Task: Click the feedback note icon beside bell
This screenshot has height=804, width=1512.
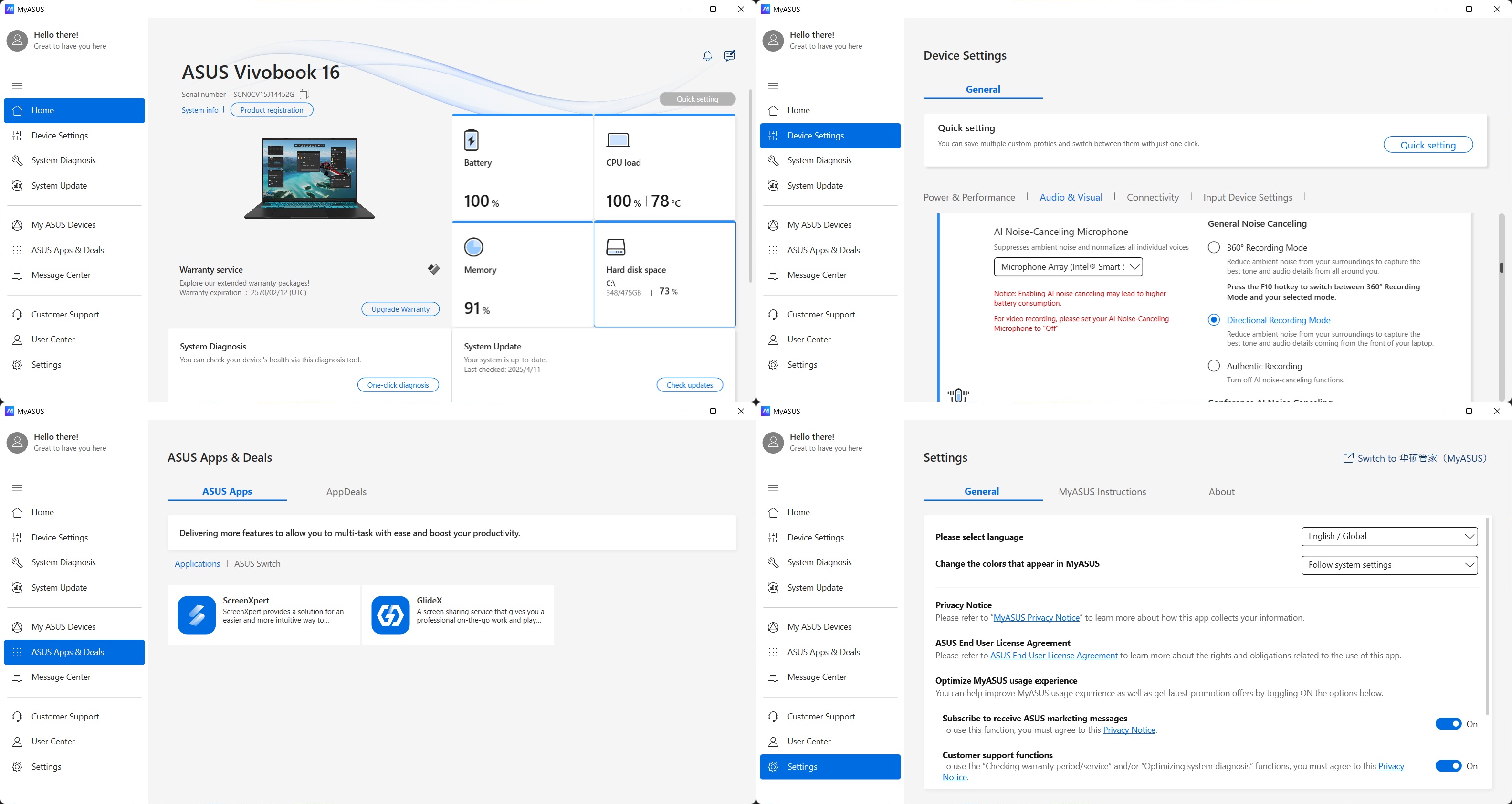Action: pos(730,56)
